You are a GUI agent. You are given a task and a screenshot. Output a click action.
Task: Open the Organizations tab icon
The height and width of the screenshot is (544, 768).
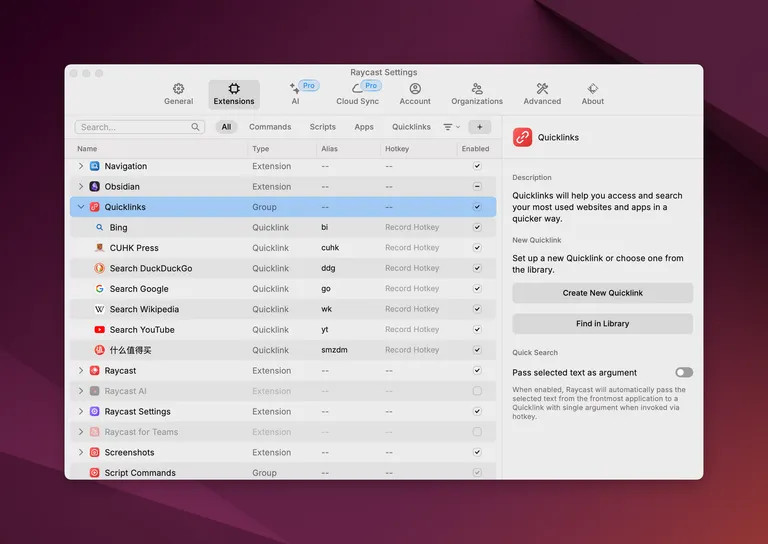(477, 90)
